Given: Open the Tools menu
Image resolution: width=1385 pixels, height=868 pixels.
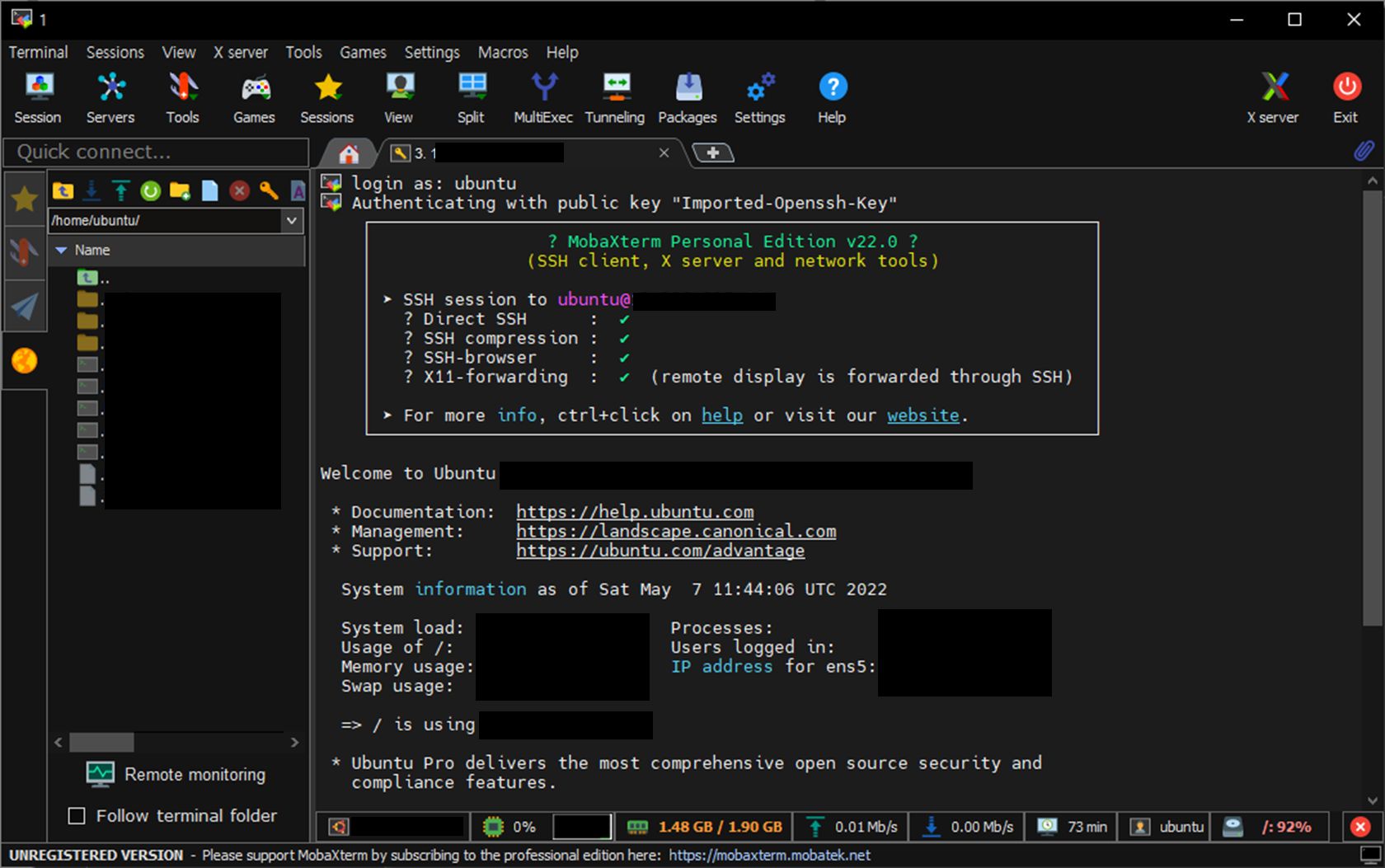Looking at the screenshot, I should pyautogui.click(x=303, y=52).
